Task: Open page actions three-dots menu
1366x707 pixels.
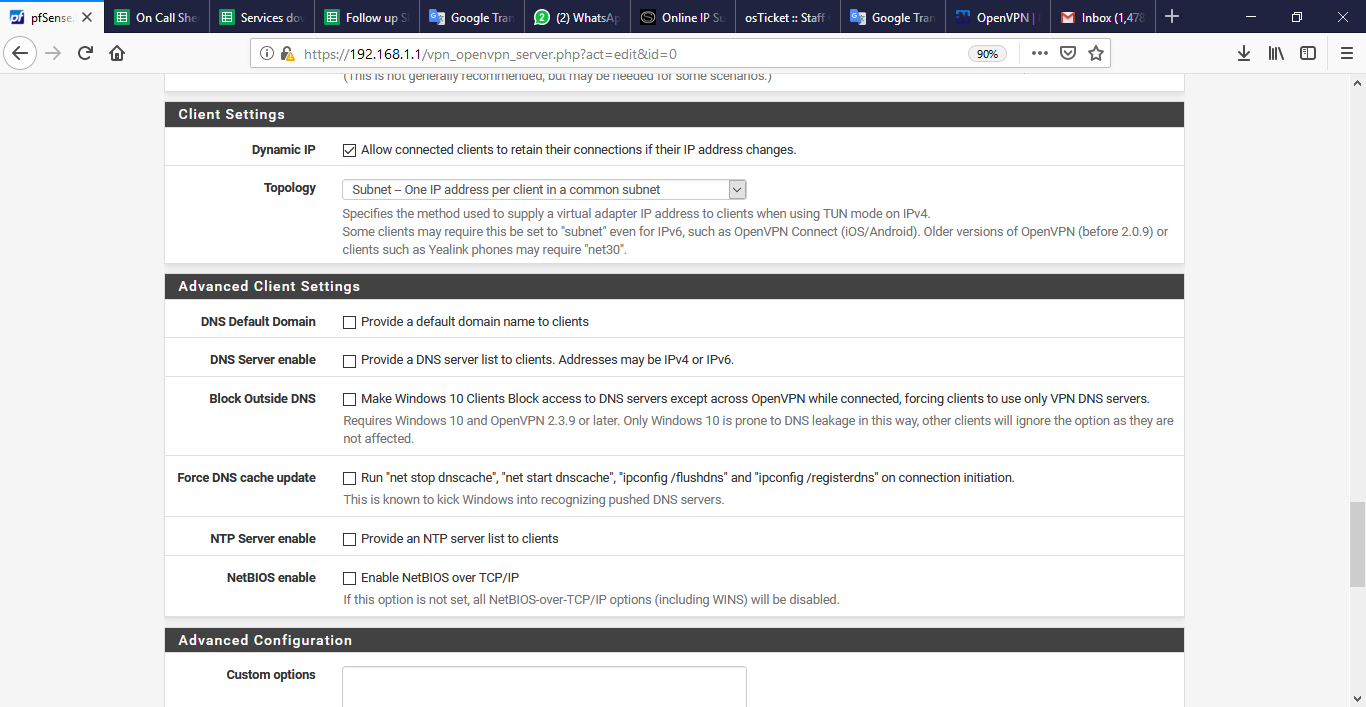Action: (x=1040, y=53)
